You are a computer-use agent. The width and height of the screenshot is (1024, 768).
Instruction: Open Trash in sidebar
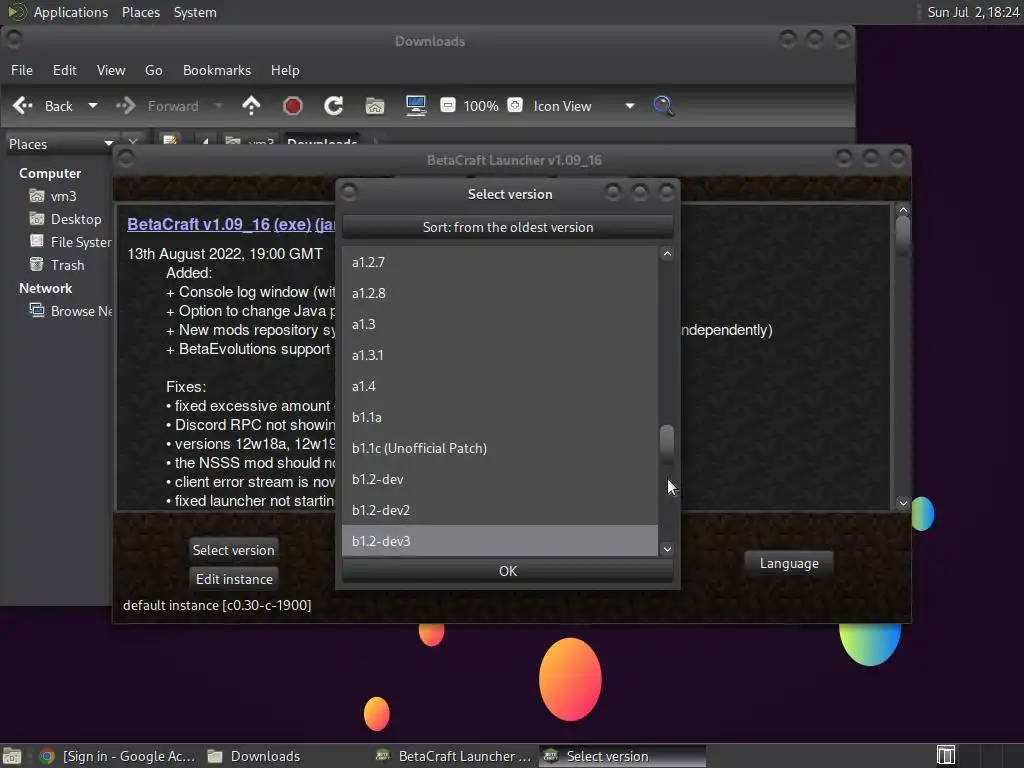[57, 265]
